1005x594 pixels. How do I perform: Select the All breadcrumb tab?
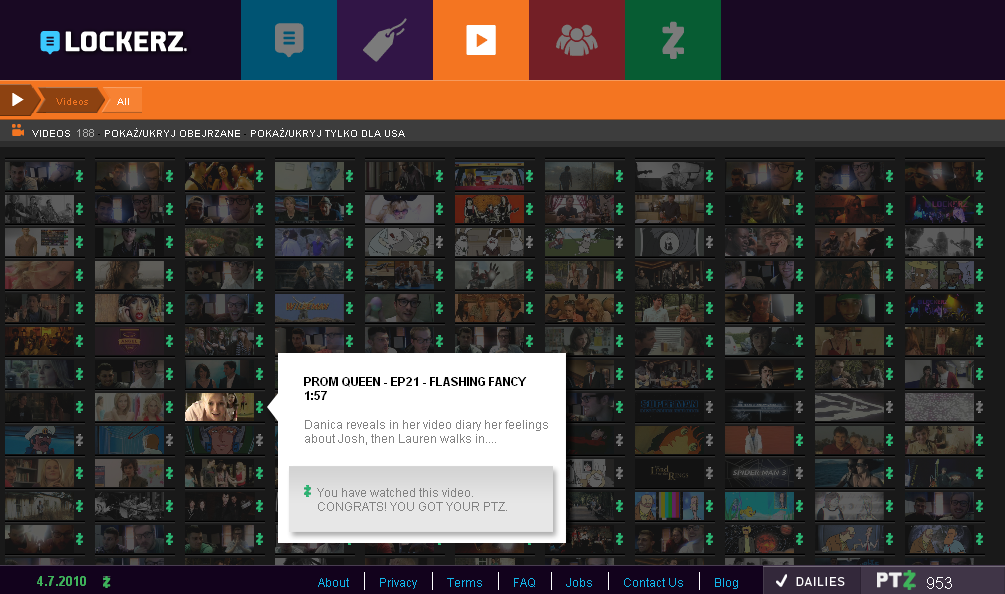(123, 101)
